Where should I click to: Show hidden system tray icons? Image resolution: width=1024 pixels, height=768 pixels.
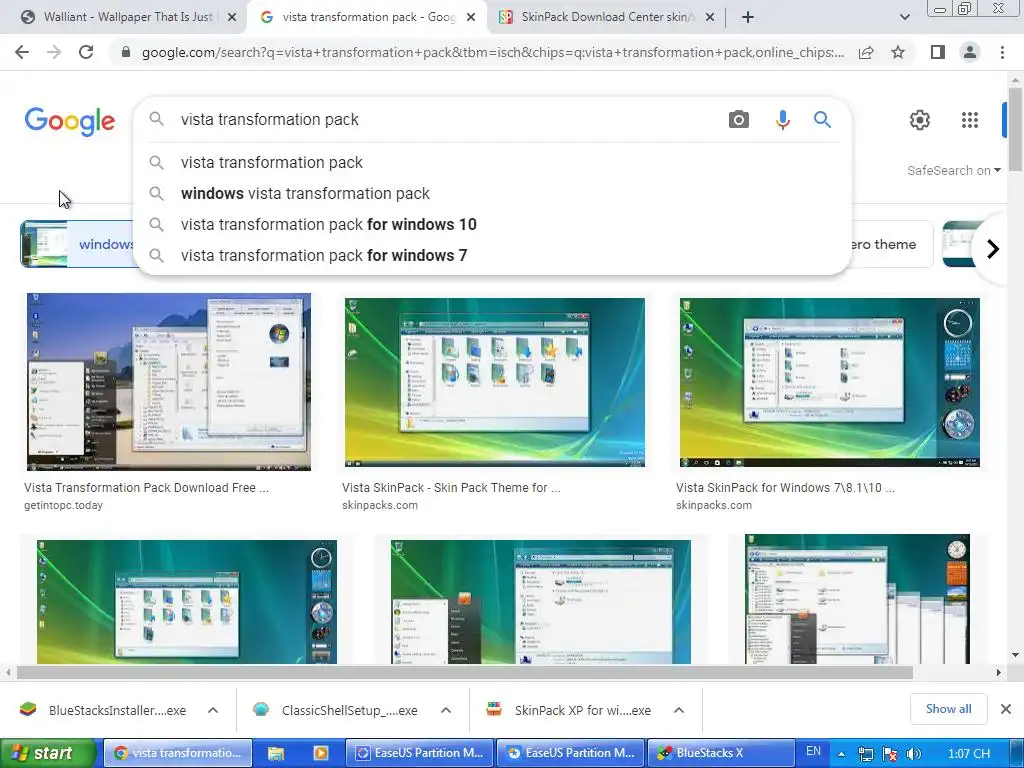point(841,754)
